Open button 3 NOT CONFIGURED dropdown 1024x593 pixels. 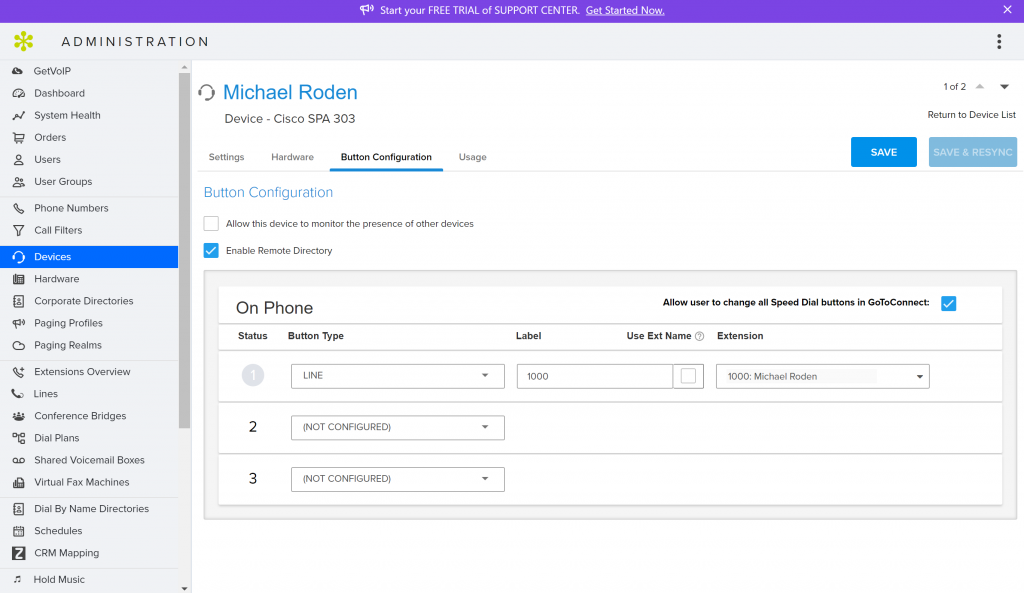click(x=398, y=479)
